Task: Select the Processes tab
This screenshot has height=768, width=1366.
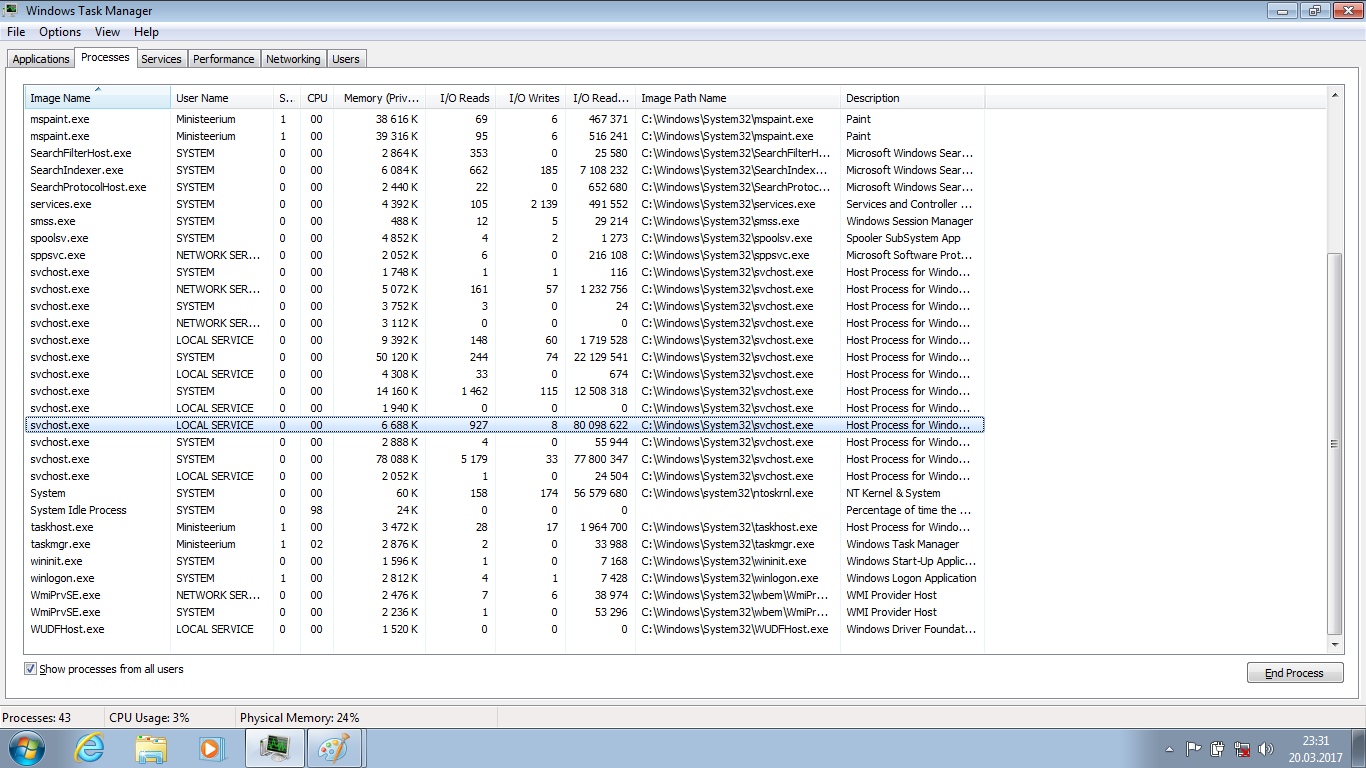Action: (105, 57)
